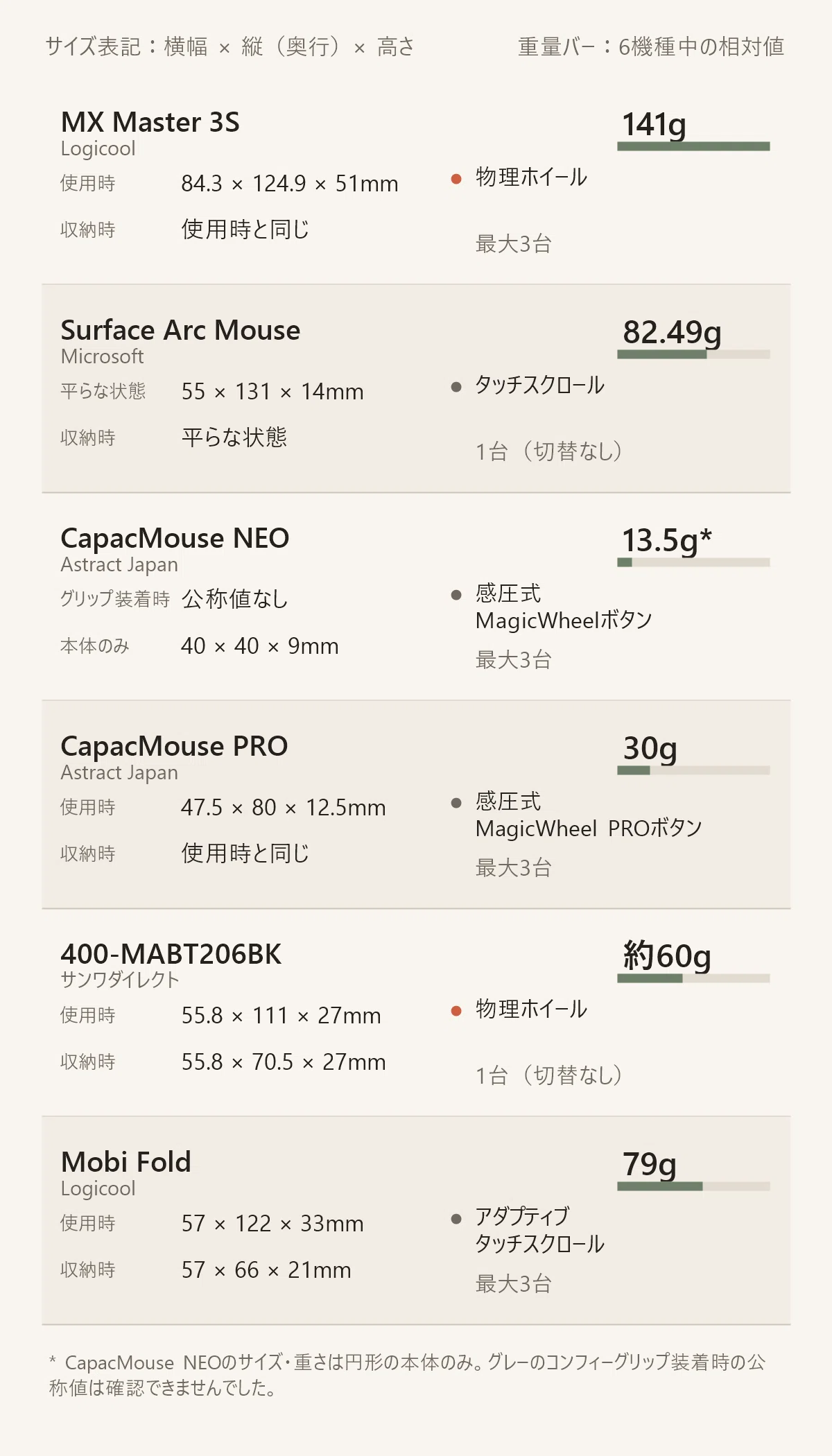Click the 重量バー legend text at top right

[x=651, y=46]
